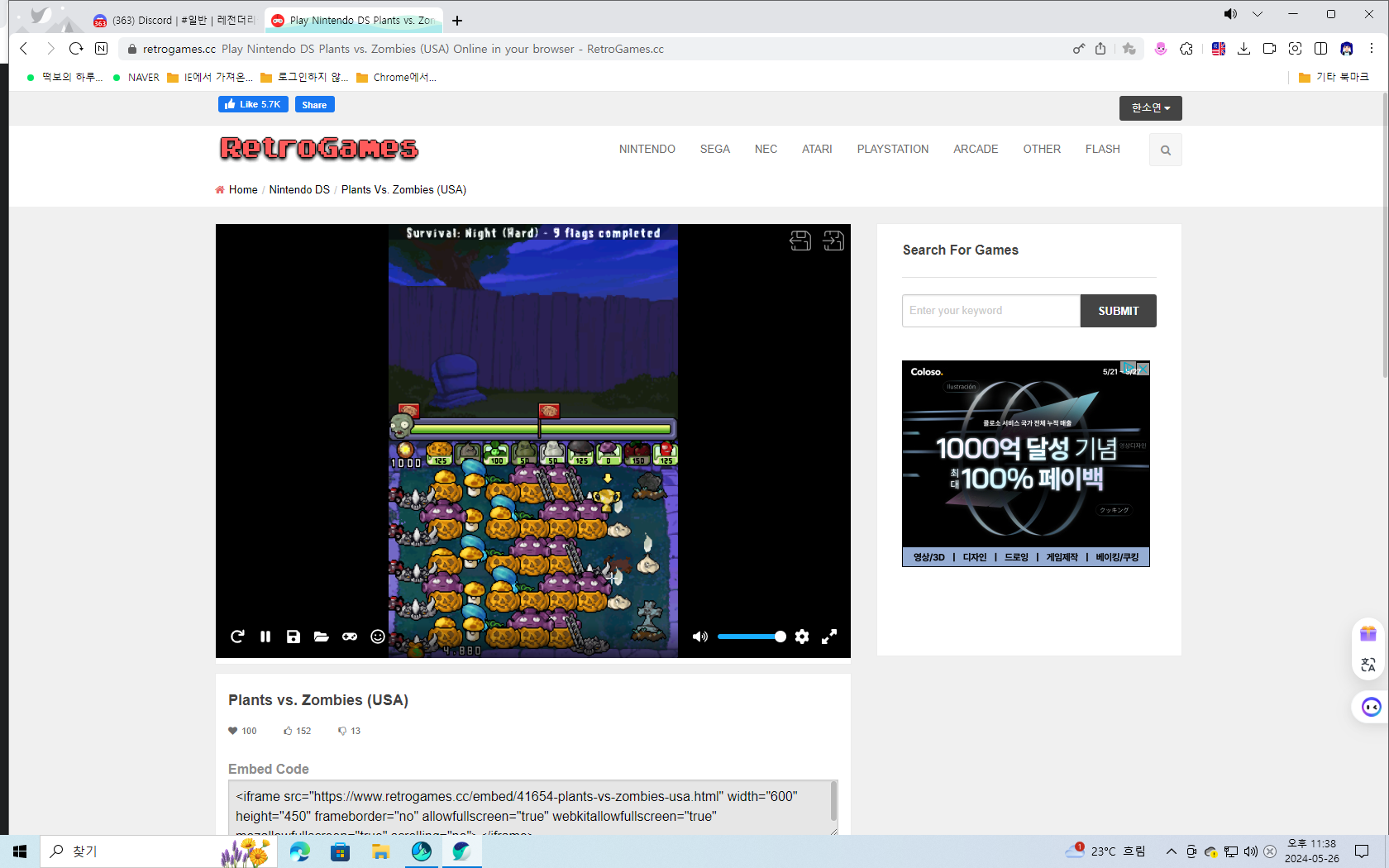Click the expand-window icon atop the game
Viewport: 1389px width, 868px height.
833,241
